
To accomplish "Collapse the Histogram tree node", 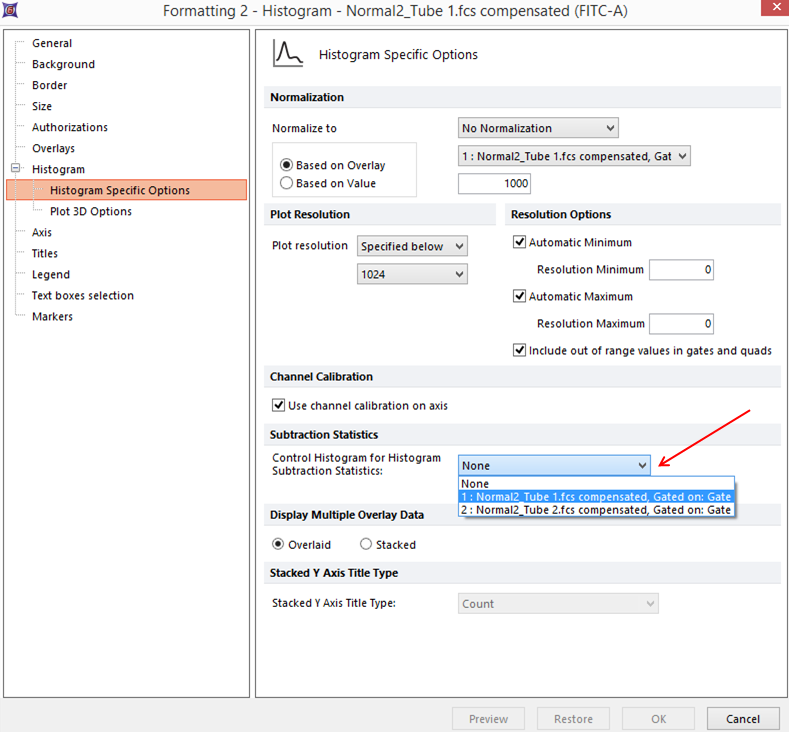I will coord(15,169).
